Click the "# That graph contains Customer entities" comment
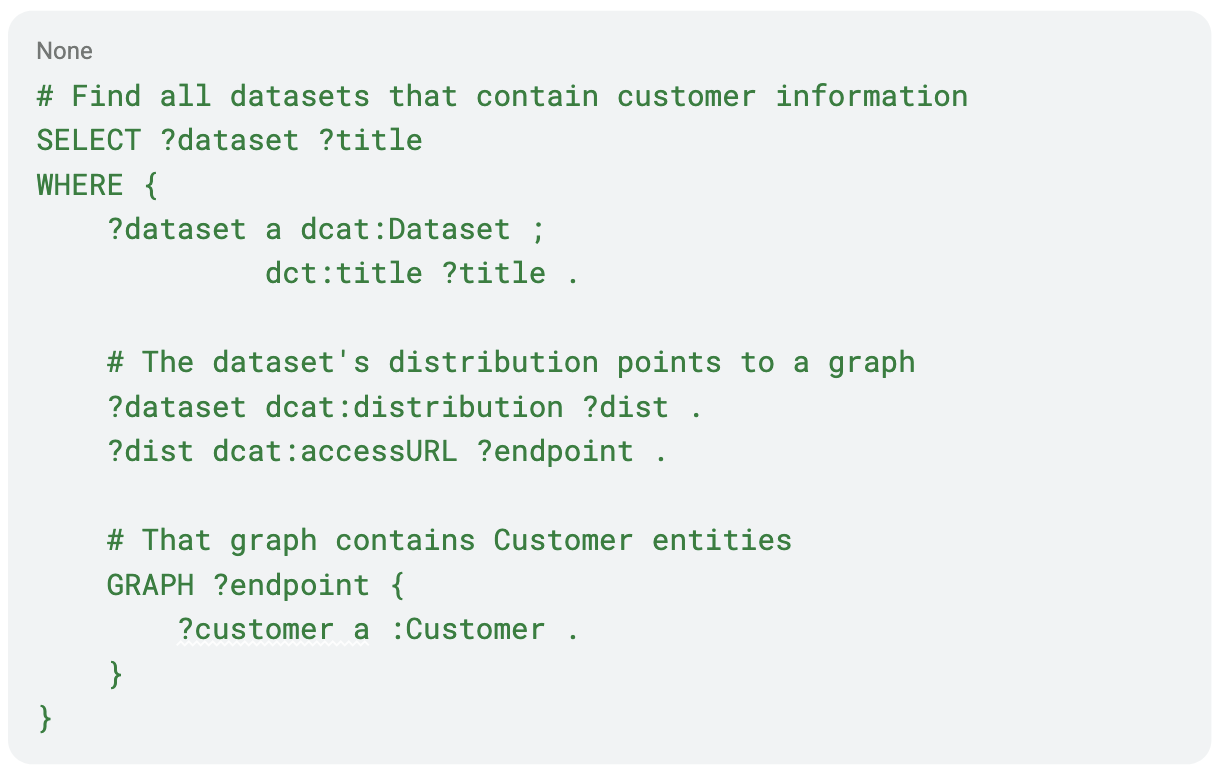The image size is (1220, 774). (x=449, y=540)
